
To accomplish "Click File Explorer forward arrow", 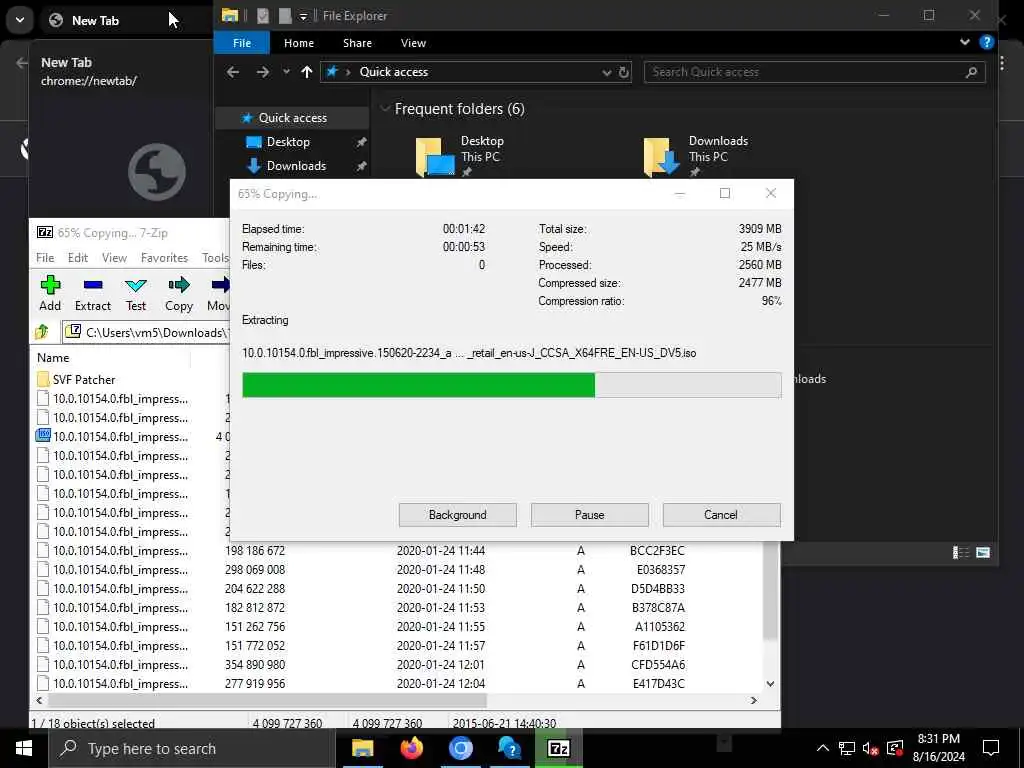I will [x=263, y=72].
